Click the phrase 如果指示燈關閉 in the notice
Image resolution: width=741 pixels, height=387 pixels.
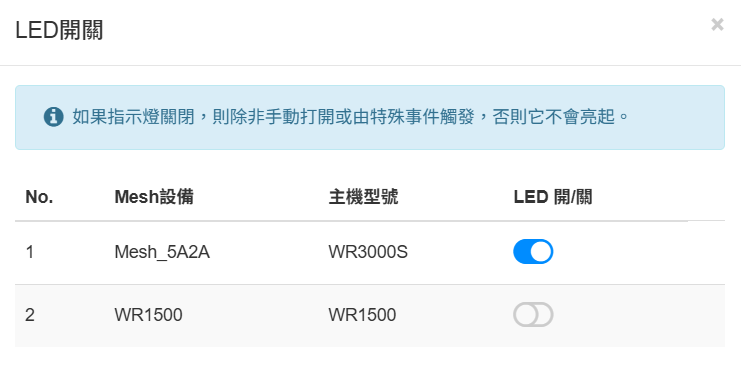(133, 117)
